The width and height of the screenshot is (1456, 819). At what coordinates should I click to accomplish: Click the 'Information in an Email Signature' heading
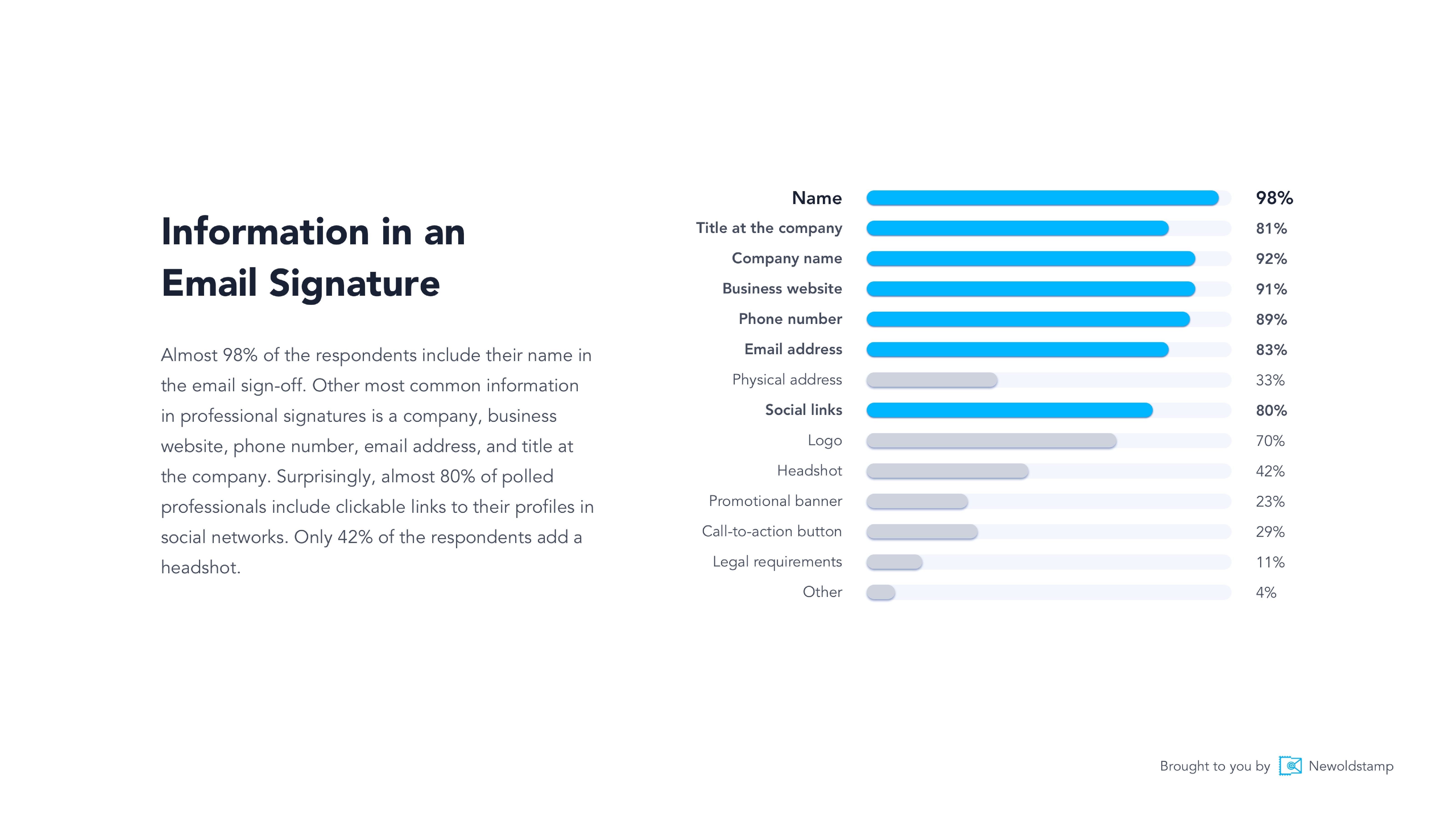313,257
